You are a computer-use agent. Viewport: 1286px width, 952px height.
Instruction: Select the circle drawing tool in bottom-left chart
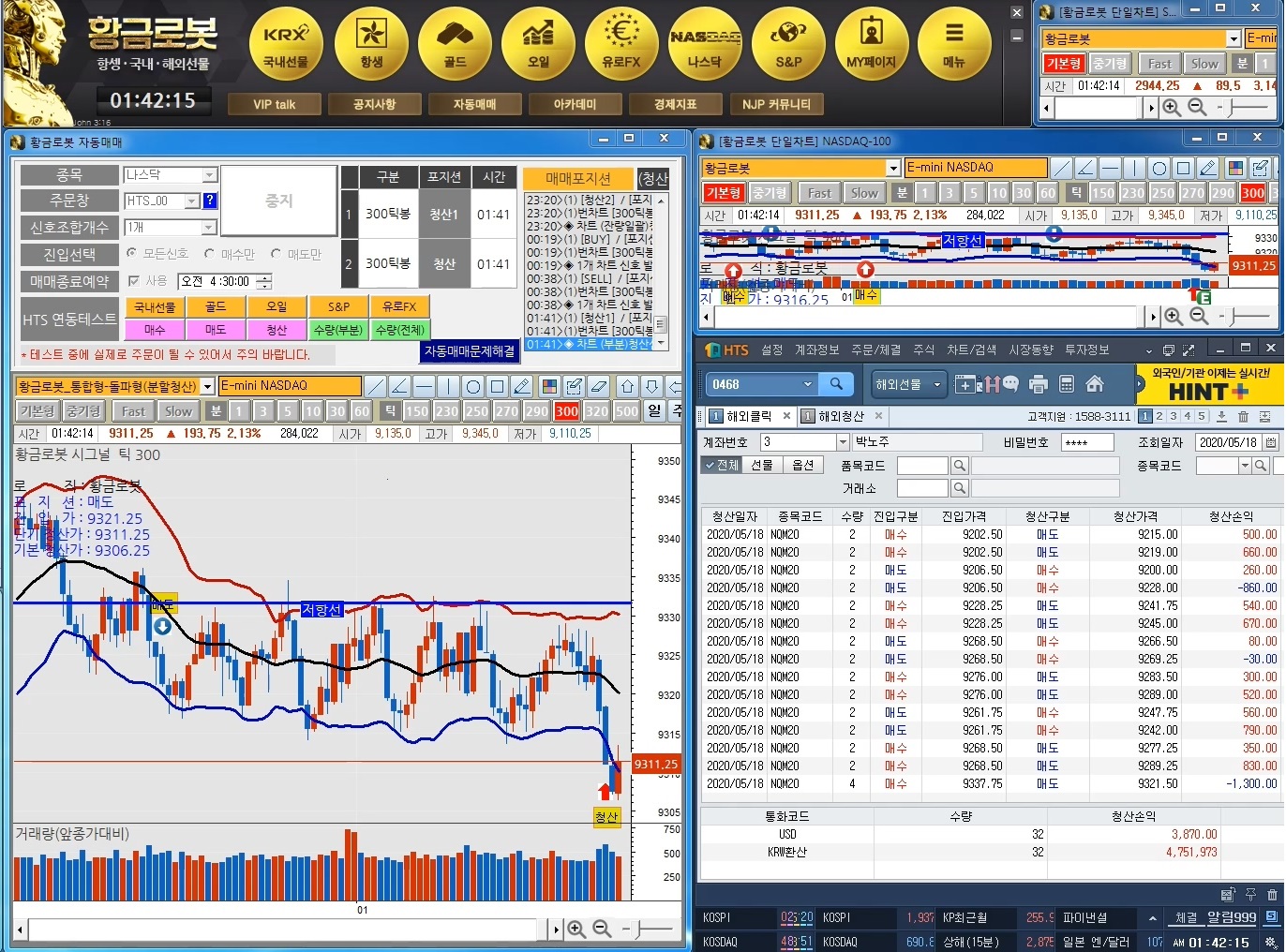[x=473, y=386]
